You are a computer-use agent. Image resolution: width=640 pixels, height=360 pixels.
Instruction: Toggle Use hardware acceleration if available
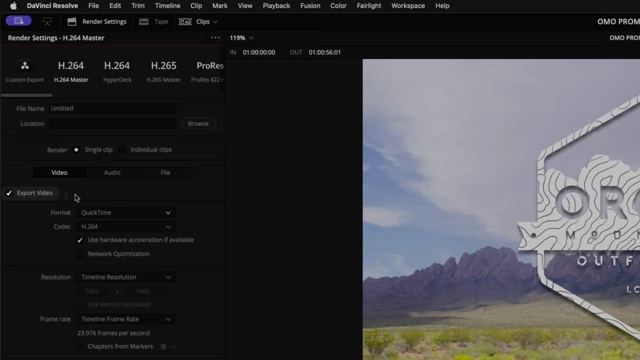click(x=80, y=240)
